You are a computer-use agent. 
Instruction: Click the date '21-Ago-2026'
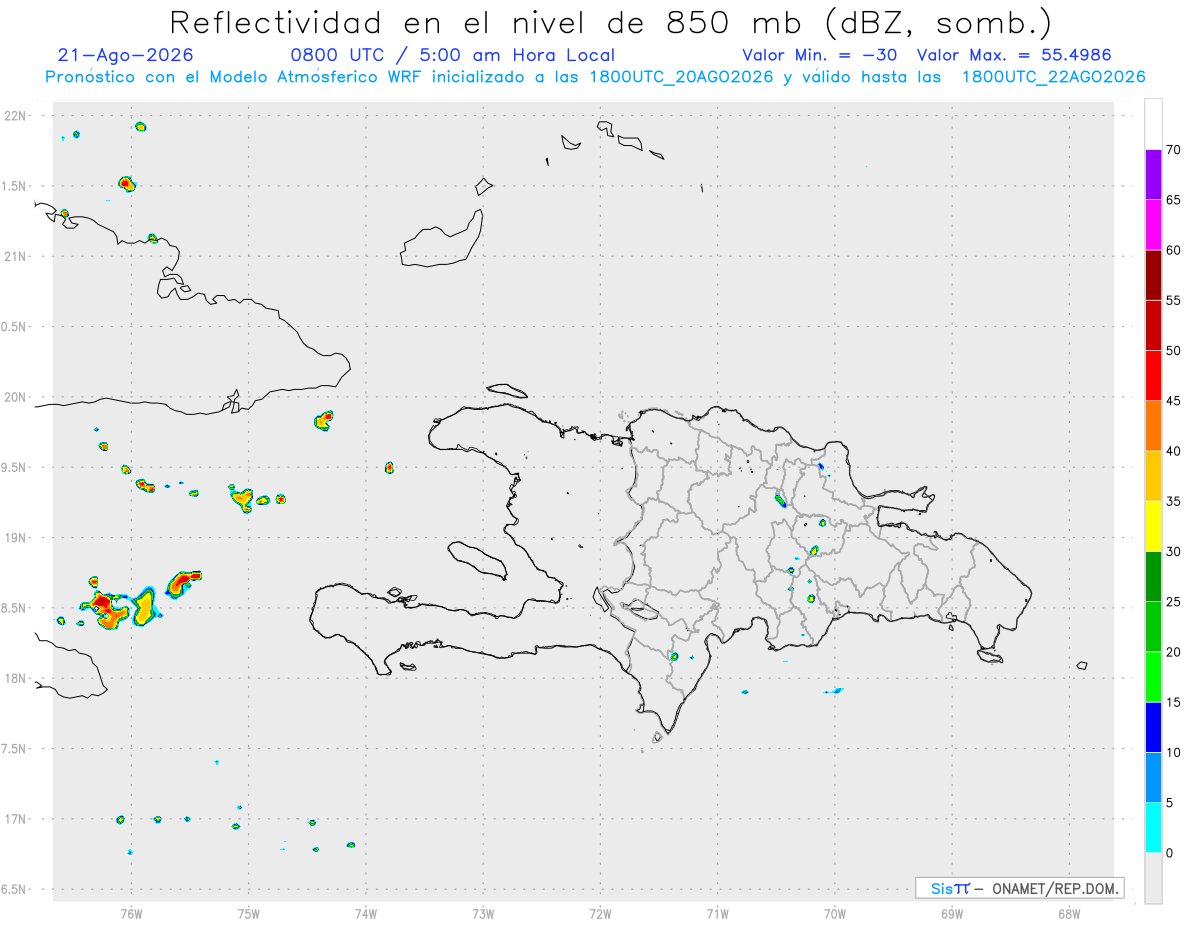(126, 55)
